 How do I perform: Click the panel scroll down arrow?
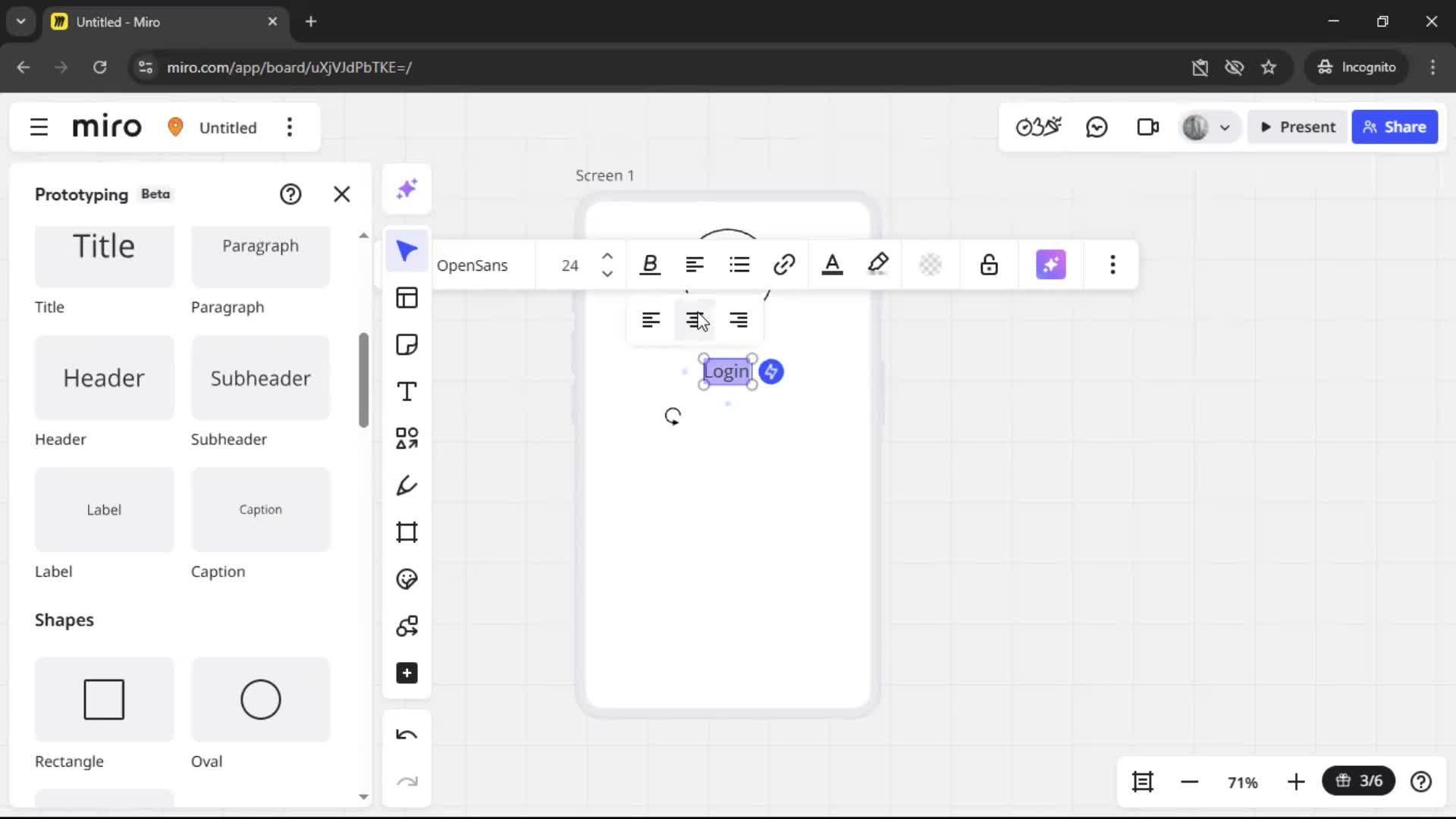[363, 797]
